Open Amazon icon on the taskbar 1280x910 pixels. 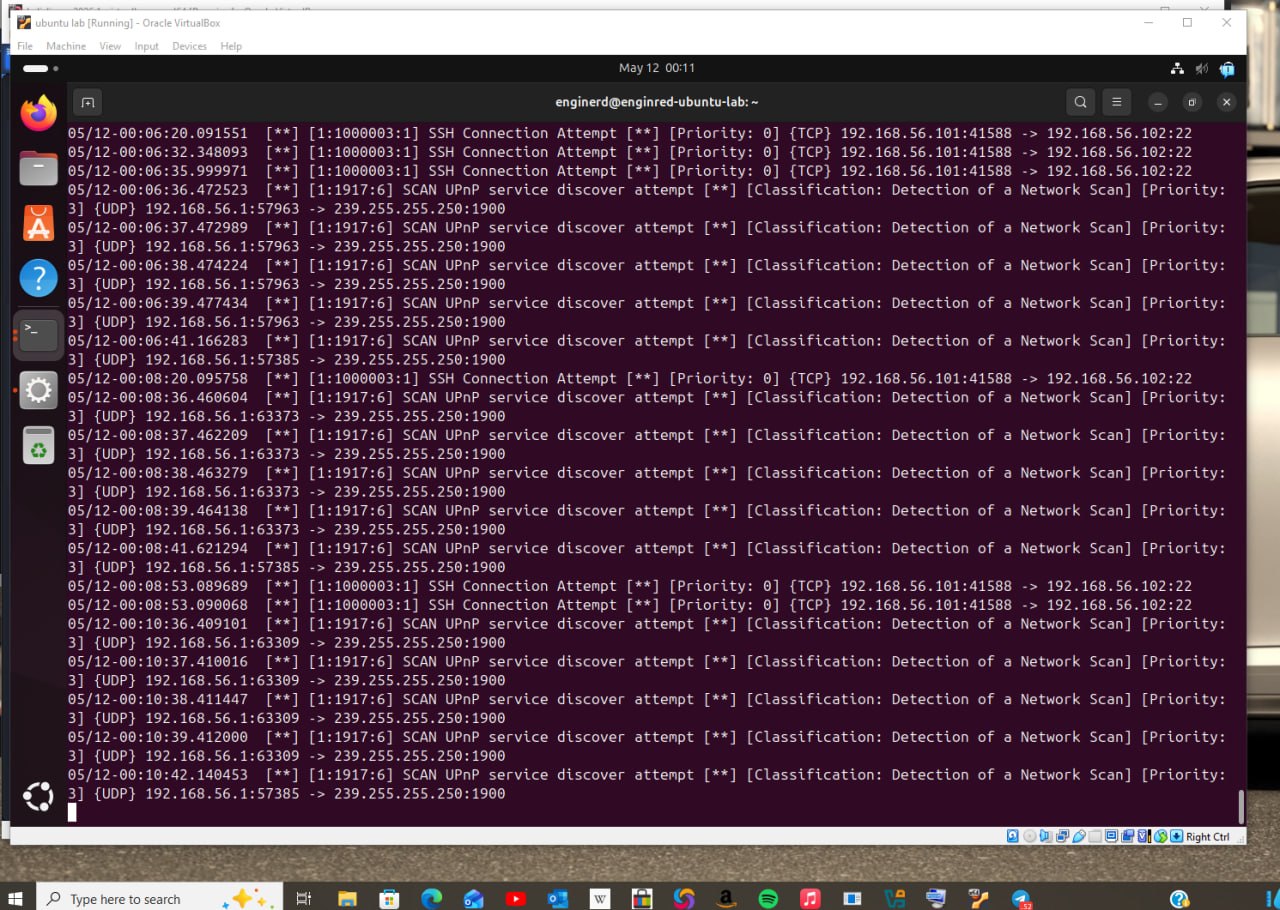pyautogui.click(x=726, y=898)
